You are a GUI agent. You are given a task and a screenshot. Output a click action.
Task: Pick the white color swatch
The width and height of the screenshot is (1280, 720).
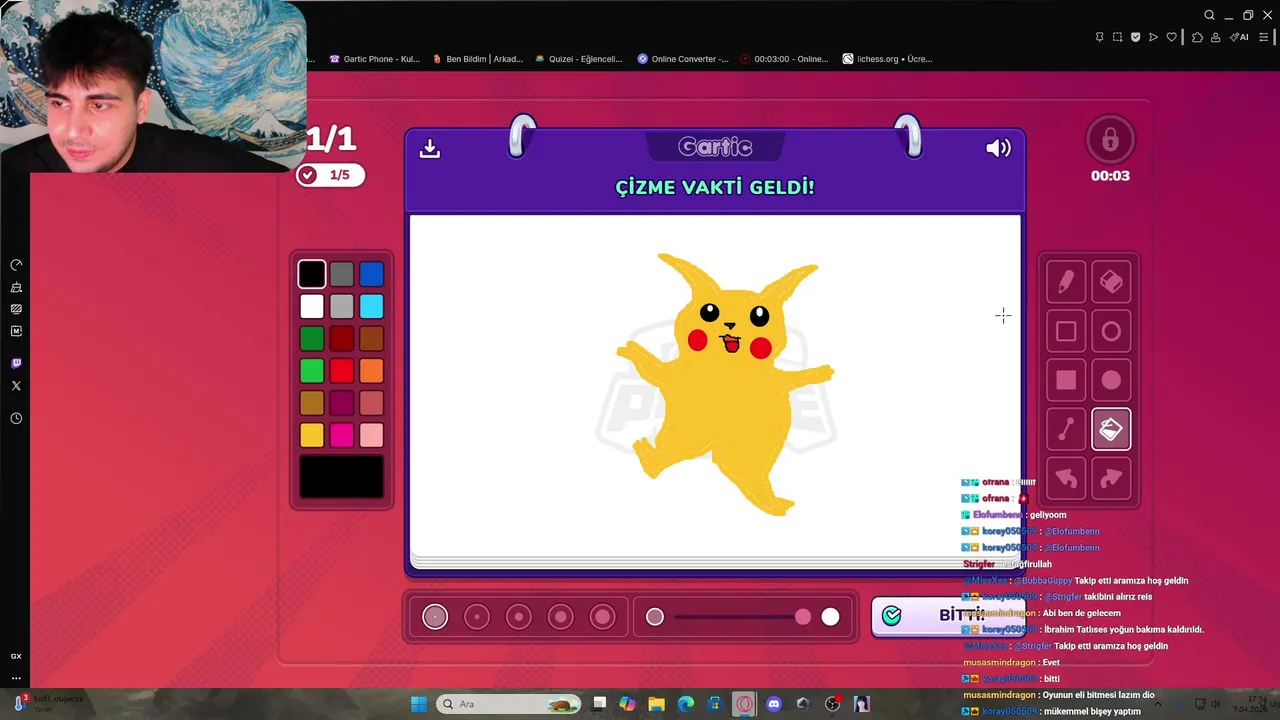pos(312,306)
